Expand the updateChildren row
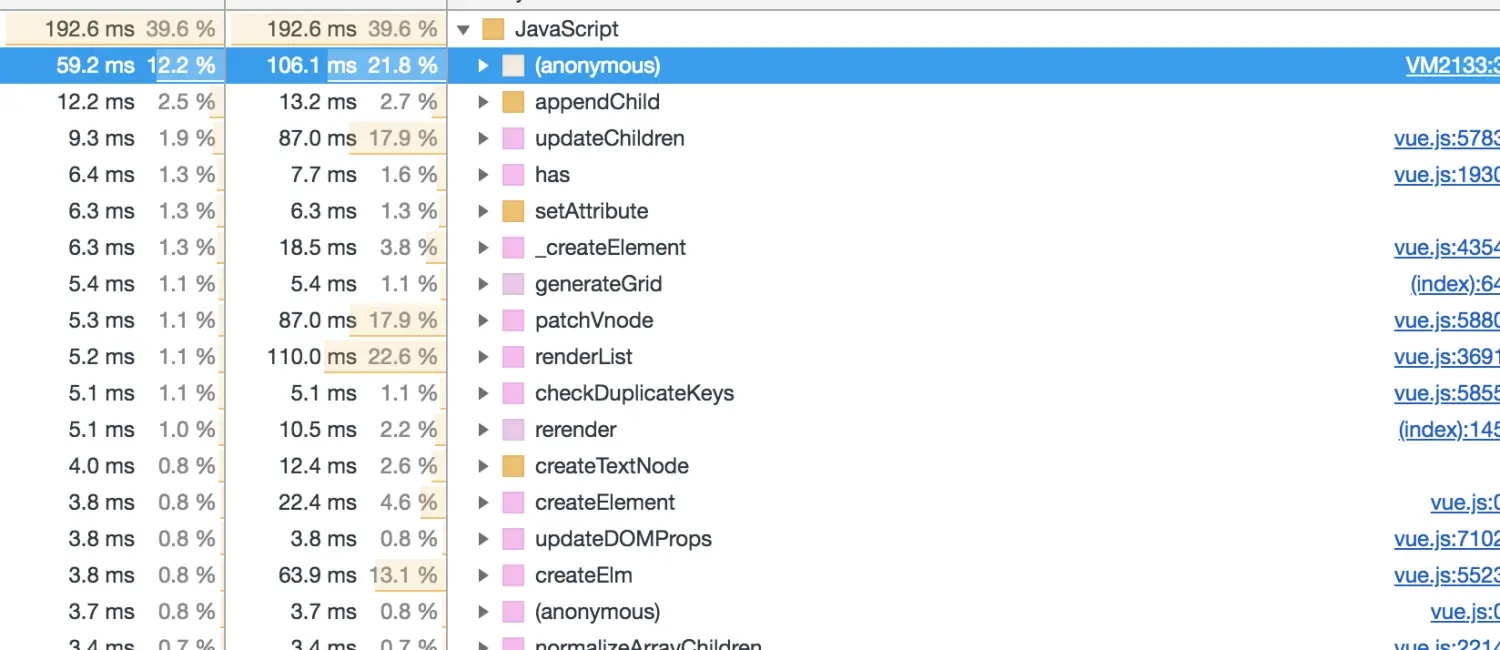 (483, 139)
